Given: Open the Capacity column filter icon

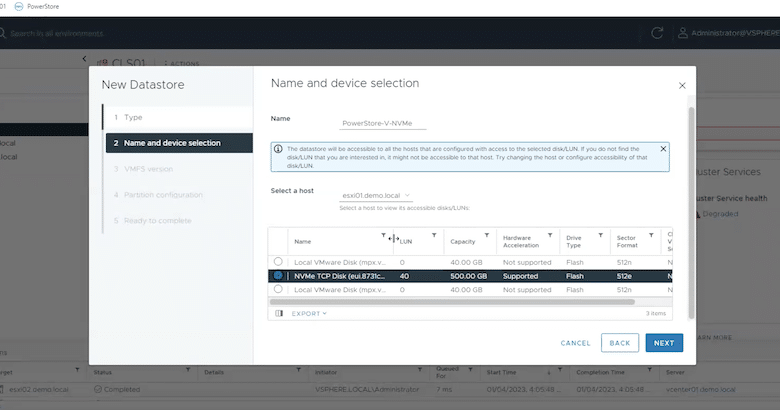Looking at the screenshot, I should pyautogui.click(x=487, y=235).
